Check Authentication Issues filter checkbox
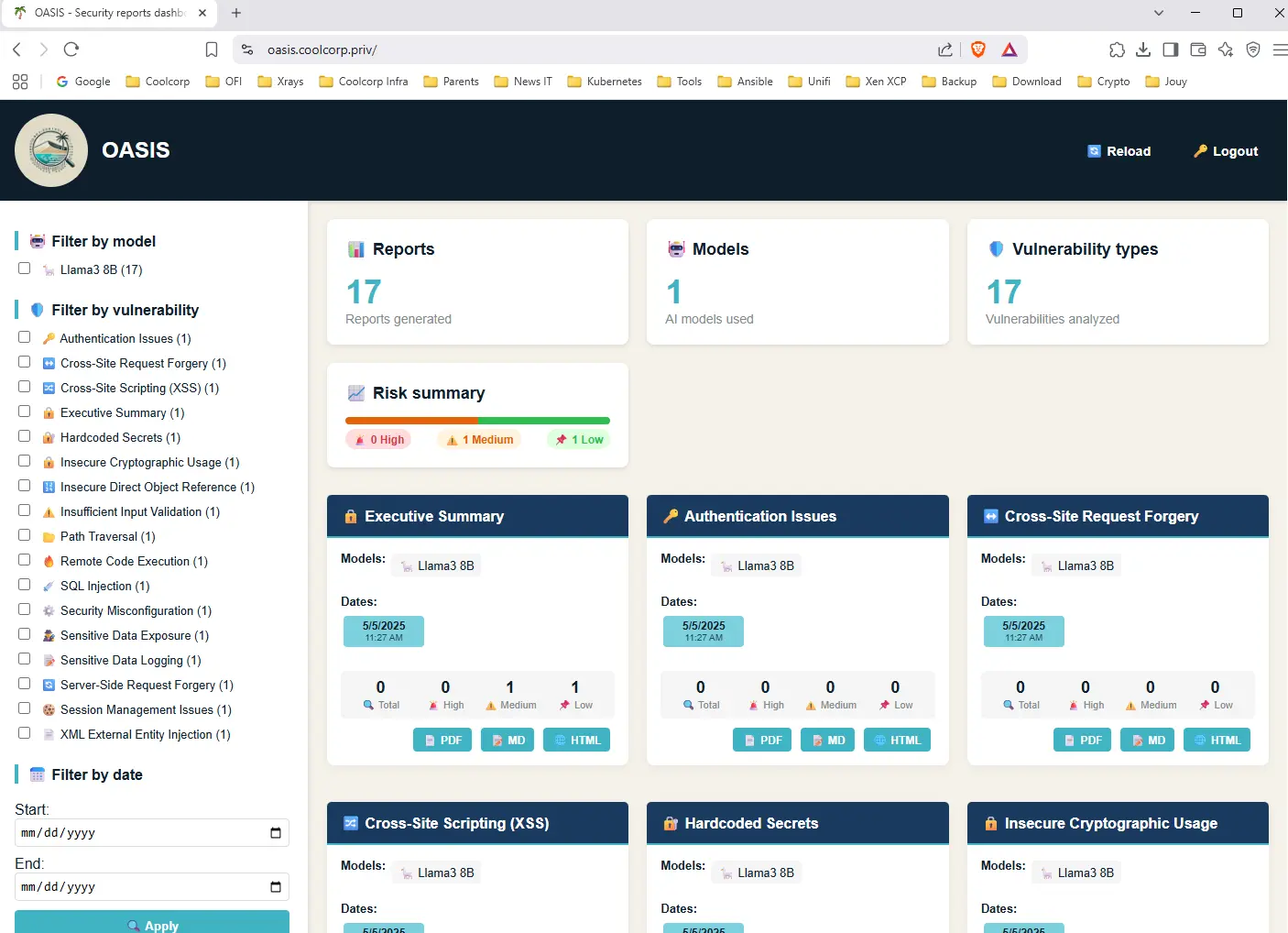Image resolution: width=1288 pixels, height=933 pixels. pos(25,337)
